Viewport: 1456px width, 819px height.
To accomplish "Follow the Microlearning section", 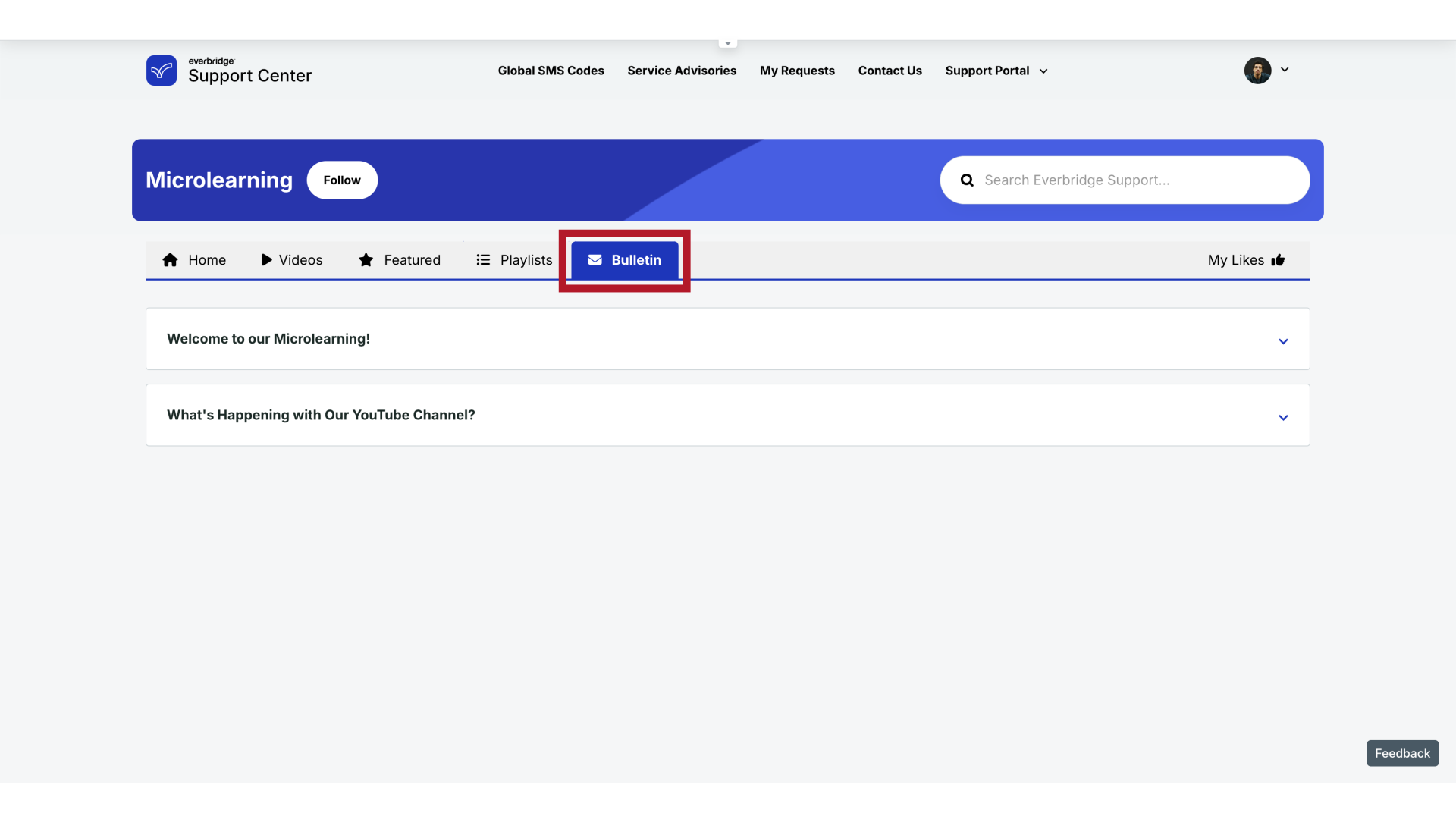I will point(342,180).
